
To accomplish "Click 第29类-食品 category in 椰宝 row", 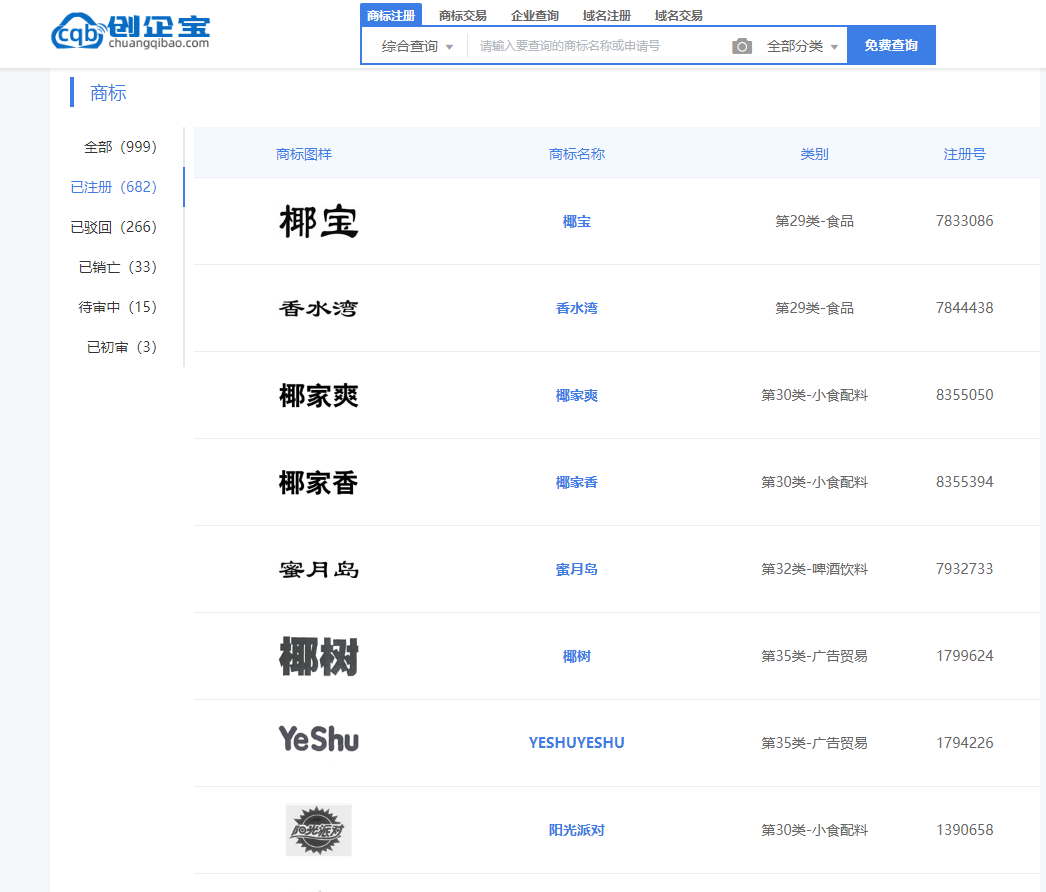I will point(815,221).
